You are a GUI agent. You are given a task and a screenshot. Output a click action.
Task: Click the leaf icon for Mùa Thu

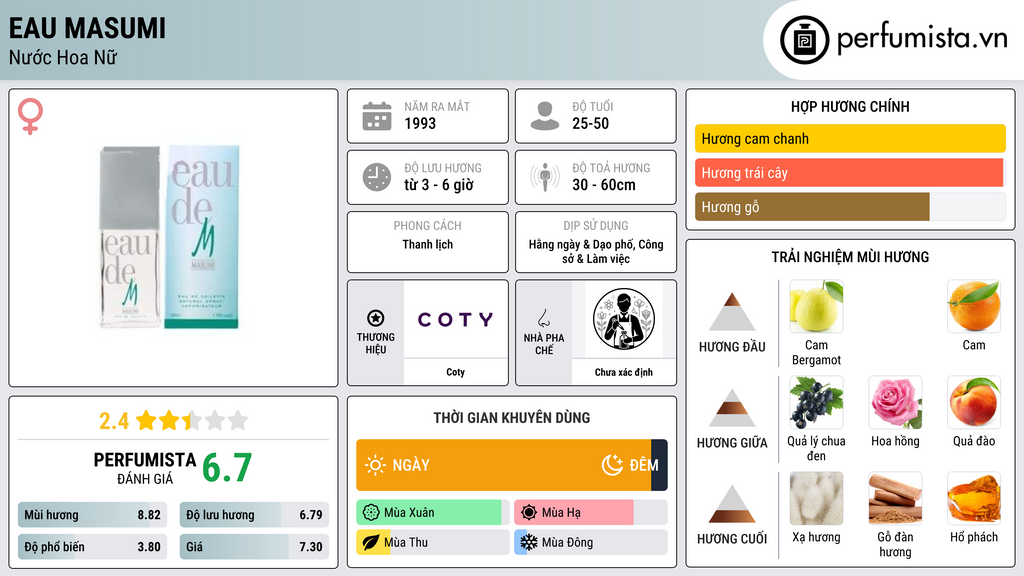click(x=371, y=542)
